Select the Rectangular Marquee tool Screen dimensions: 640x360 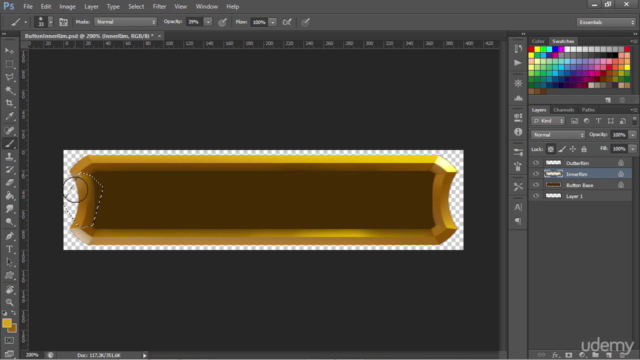coord(9,64)
